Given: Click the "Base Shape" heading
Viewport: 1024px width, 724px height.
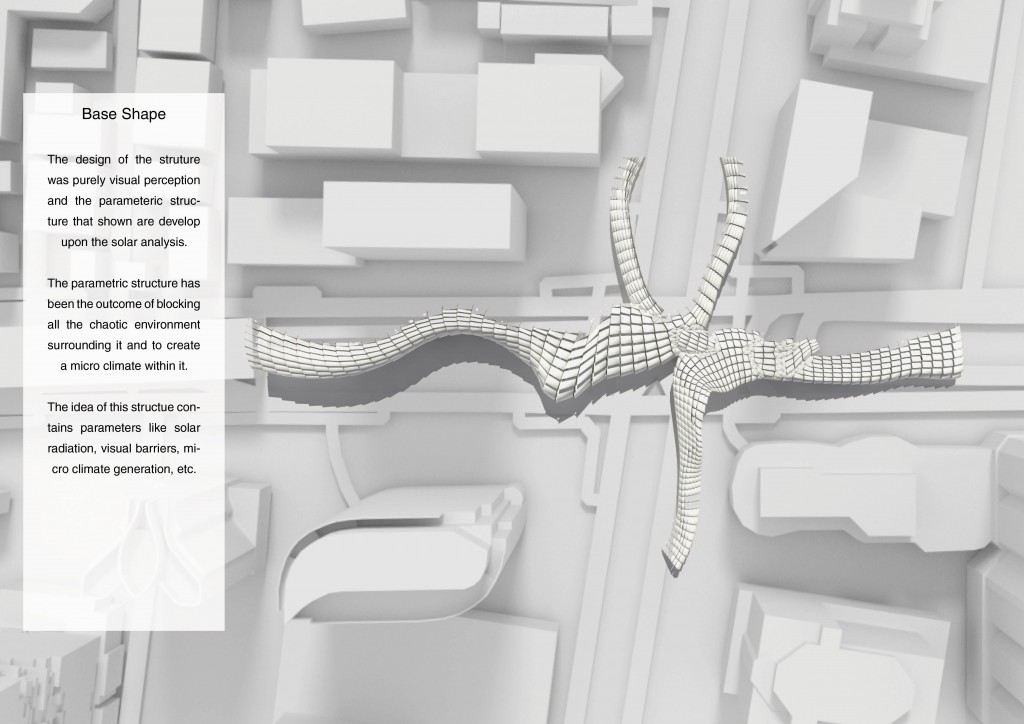Looking at the screenshot, I should click(123, 114).
